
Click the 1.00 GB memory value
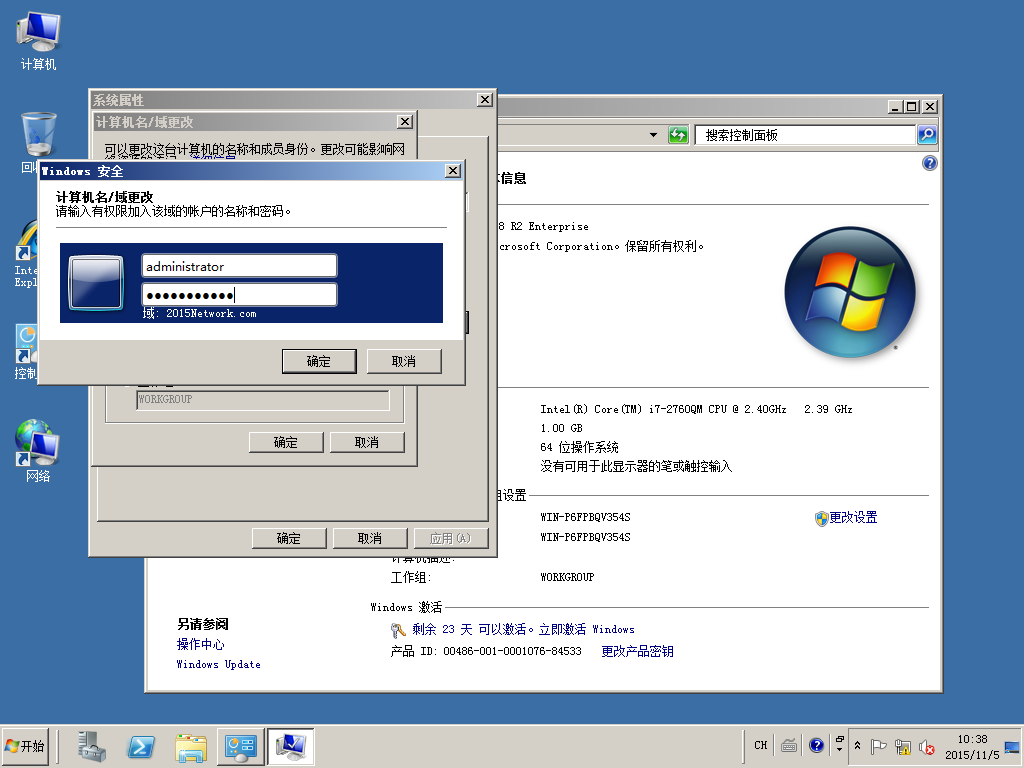click(561, 428)
